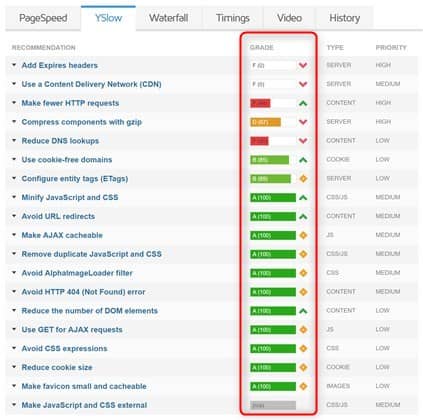
Task: Open Remove duplicate JavaScript and CSS link
Action: point(92,254)
